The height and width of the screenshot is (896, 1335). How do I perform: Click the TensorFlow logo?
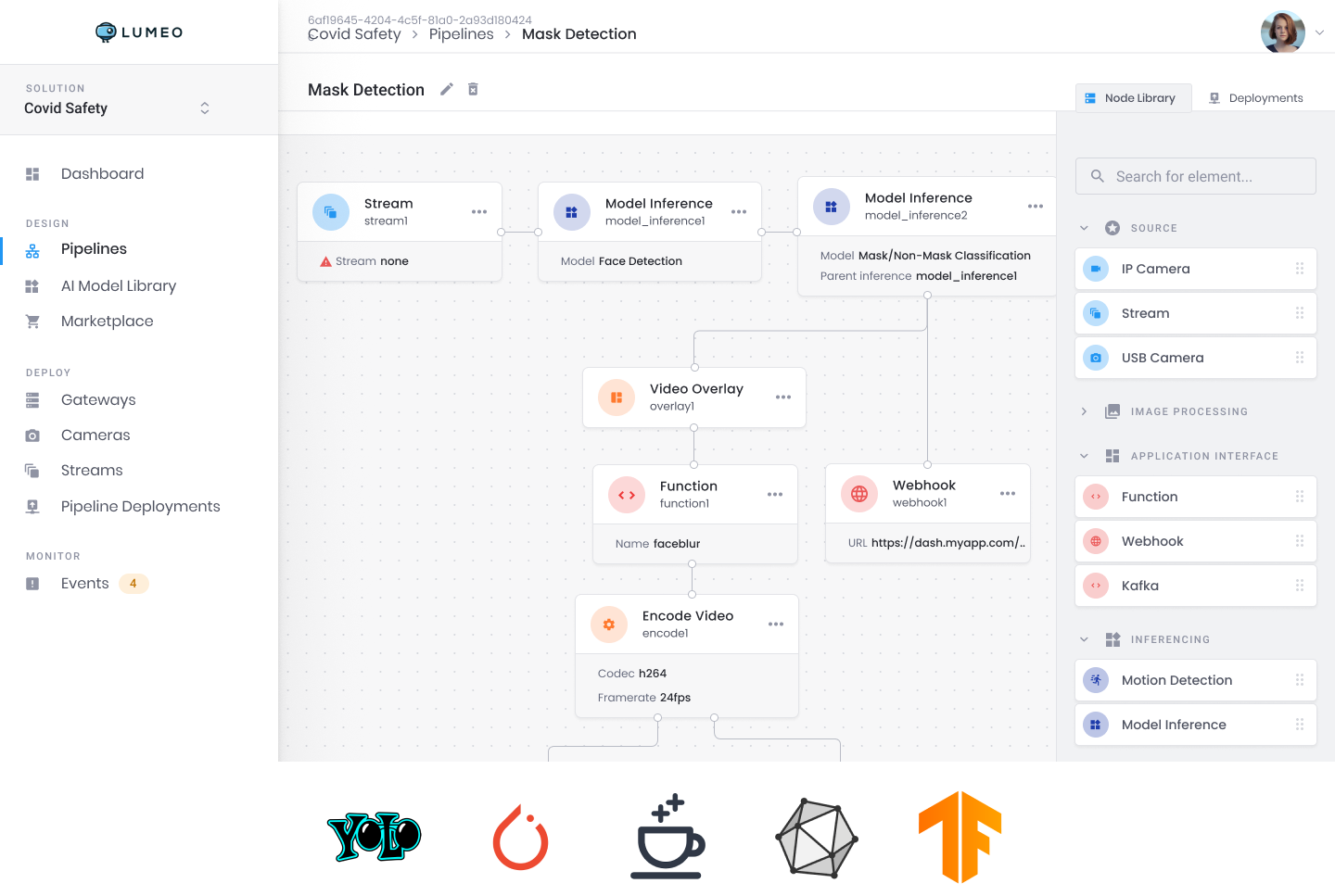(x=960, y=837)
